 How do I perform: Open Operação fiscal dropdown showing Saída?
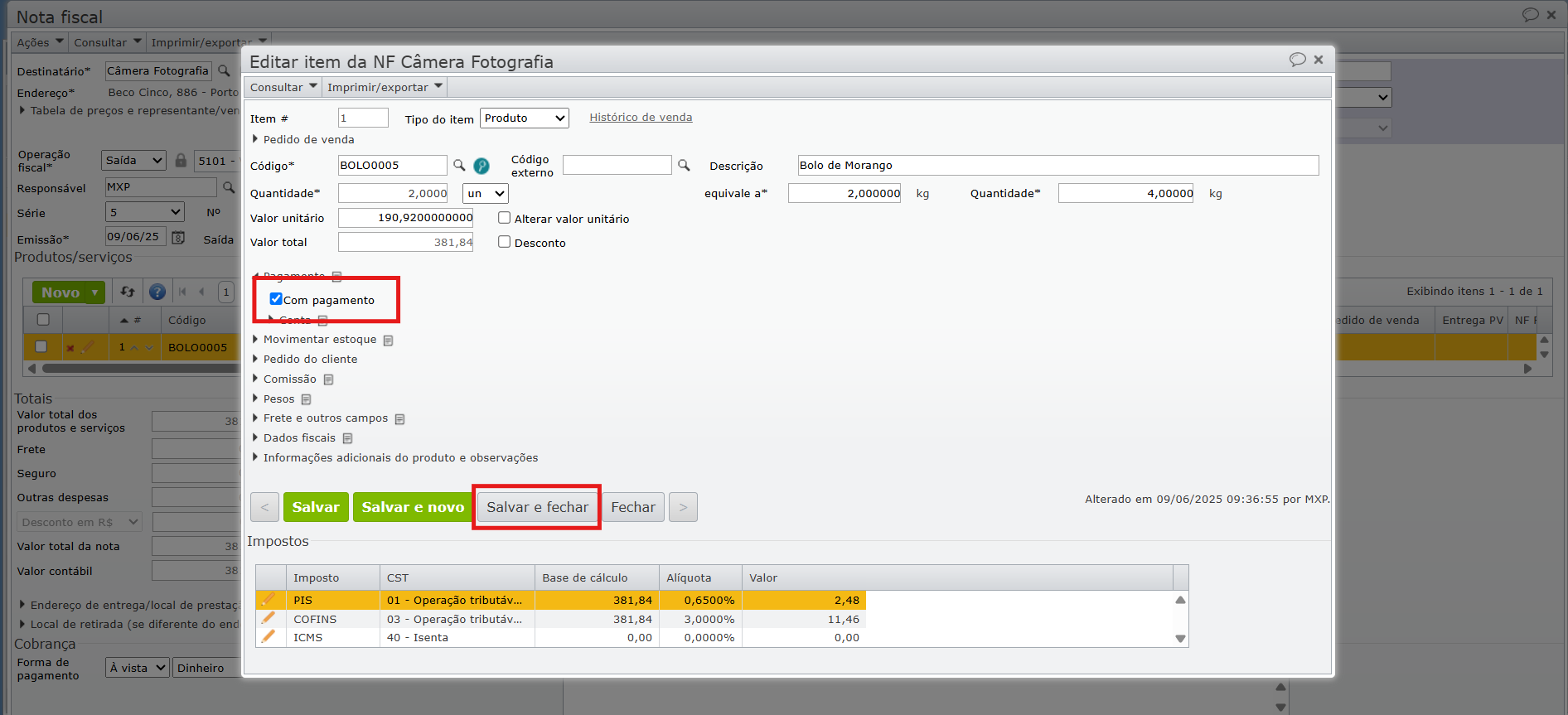click(x=134, y=161)
